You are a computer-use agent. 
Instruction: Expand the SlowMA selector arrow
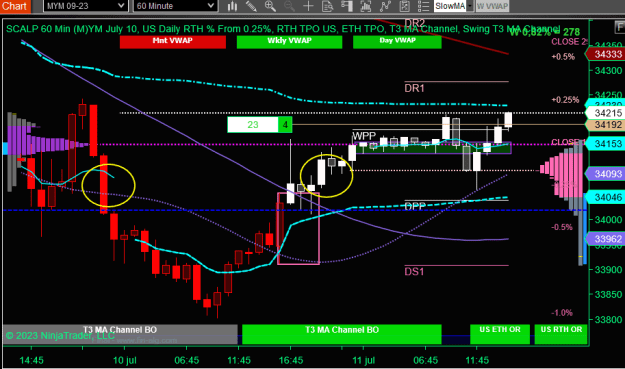pos(470,6)
